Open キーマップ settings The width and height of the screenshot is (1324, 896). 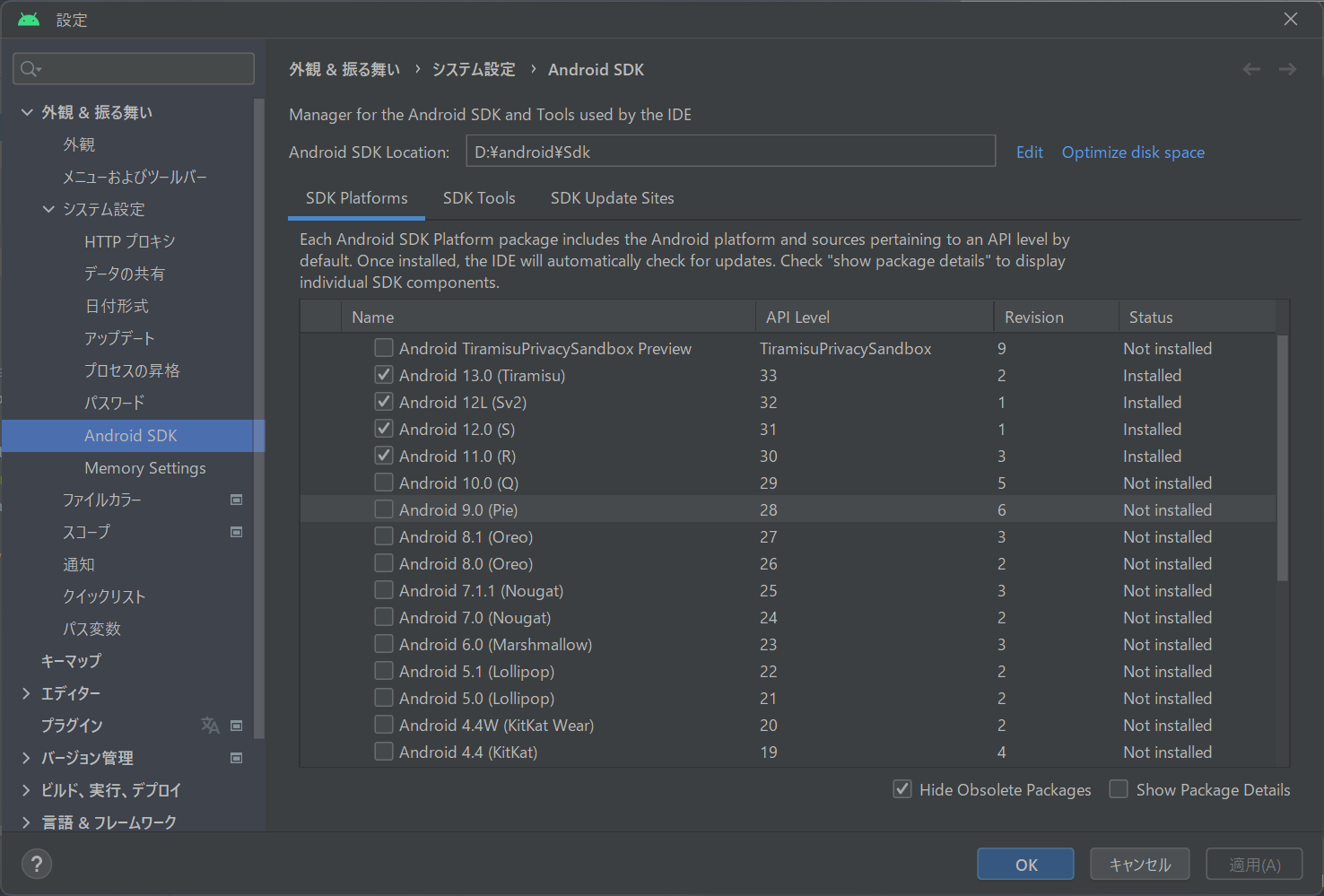tap(71, 661)
